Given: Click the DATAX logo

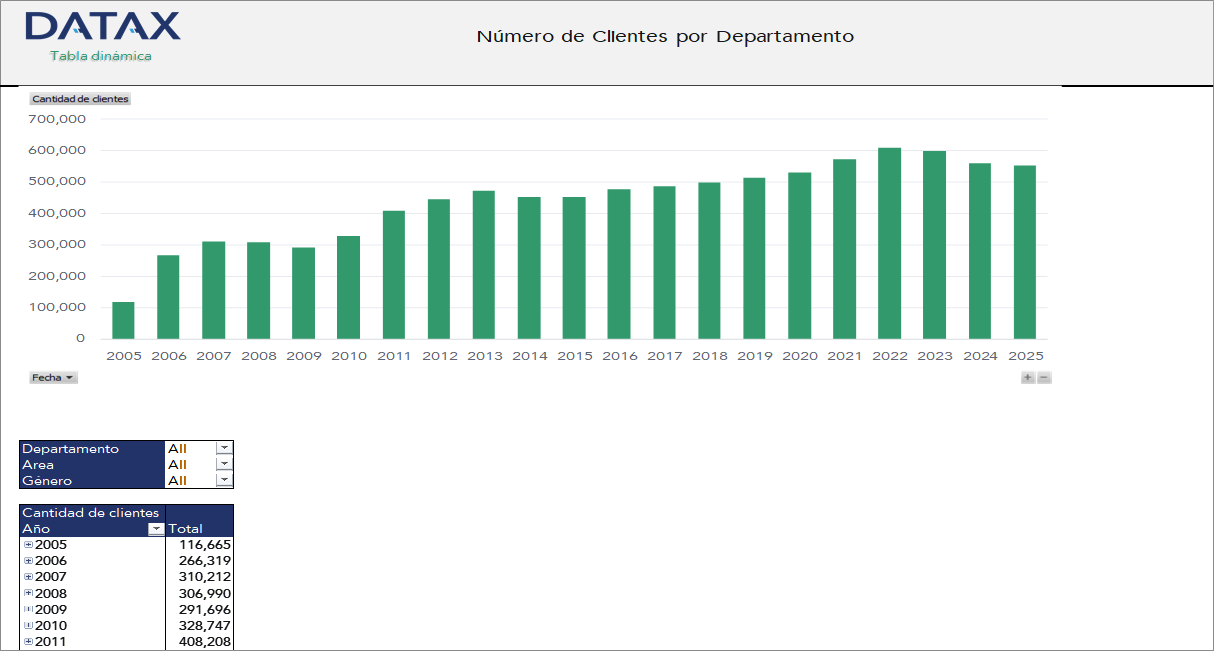Looking at the screenshot, I should [102, 28].
